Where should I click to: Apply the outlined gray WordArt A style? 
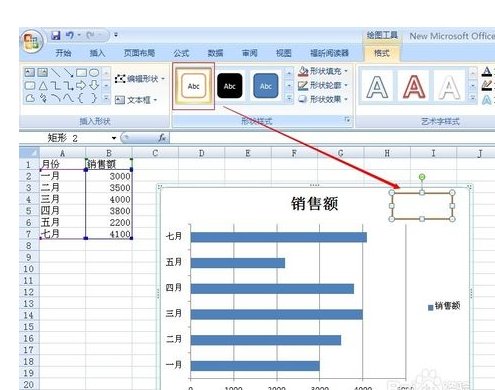pyautogui.click(x=377, y=86)
